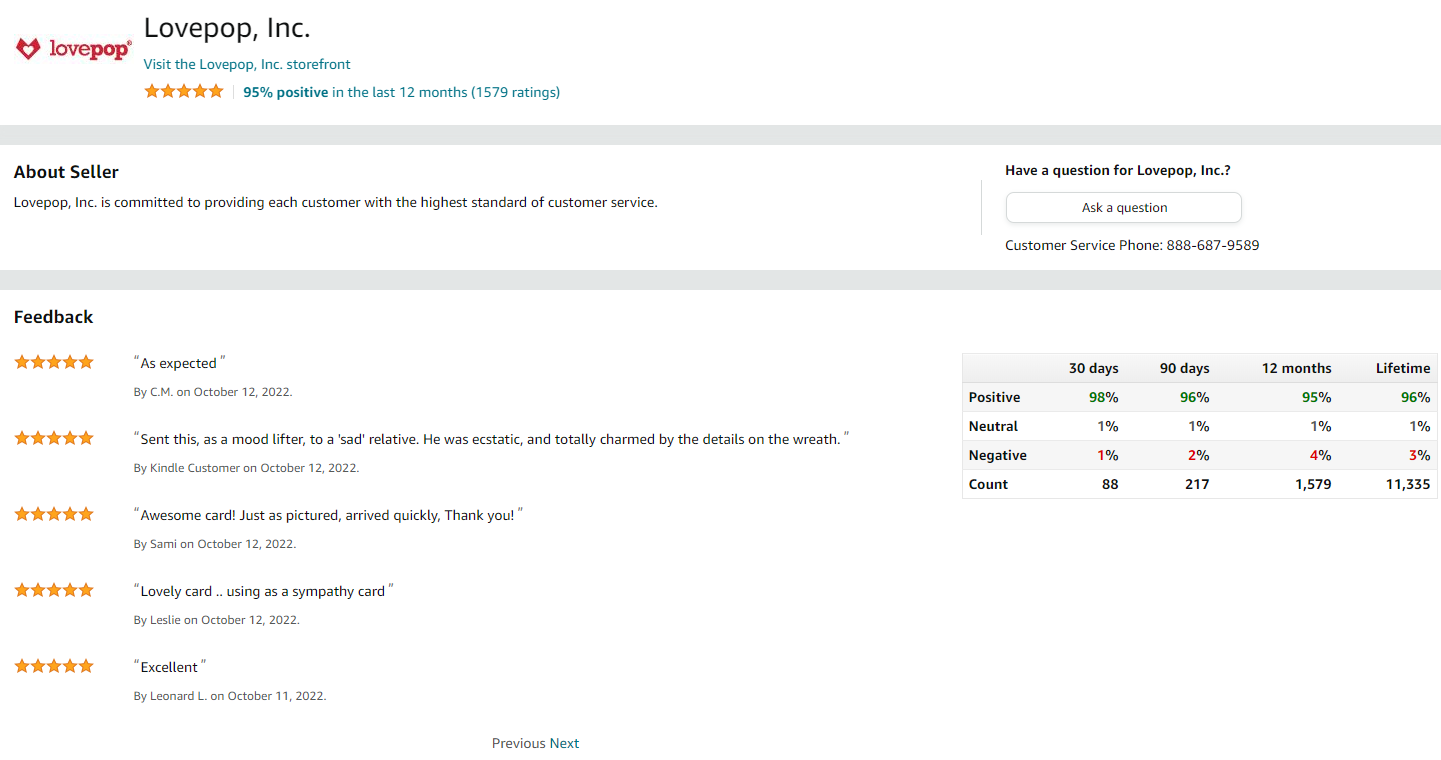1441x760 pixels.
Task: Click the stars for the Kindle Customer review
Action: (x=54, y=438)
